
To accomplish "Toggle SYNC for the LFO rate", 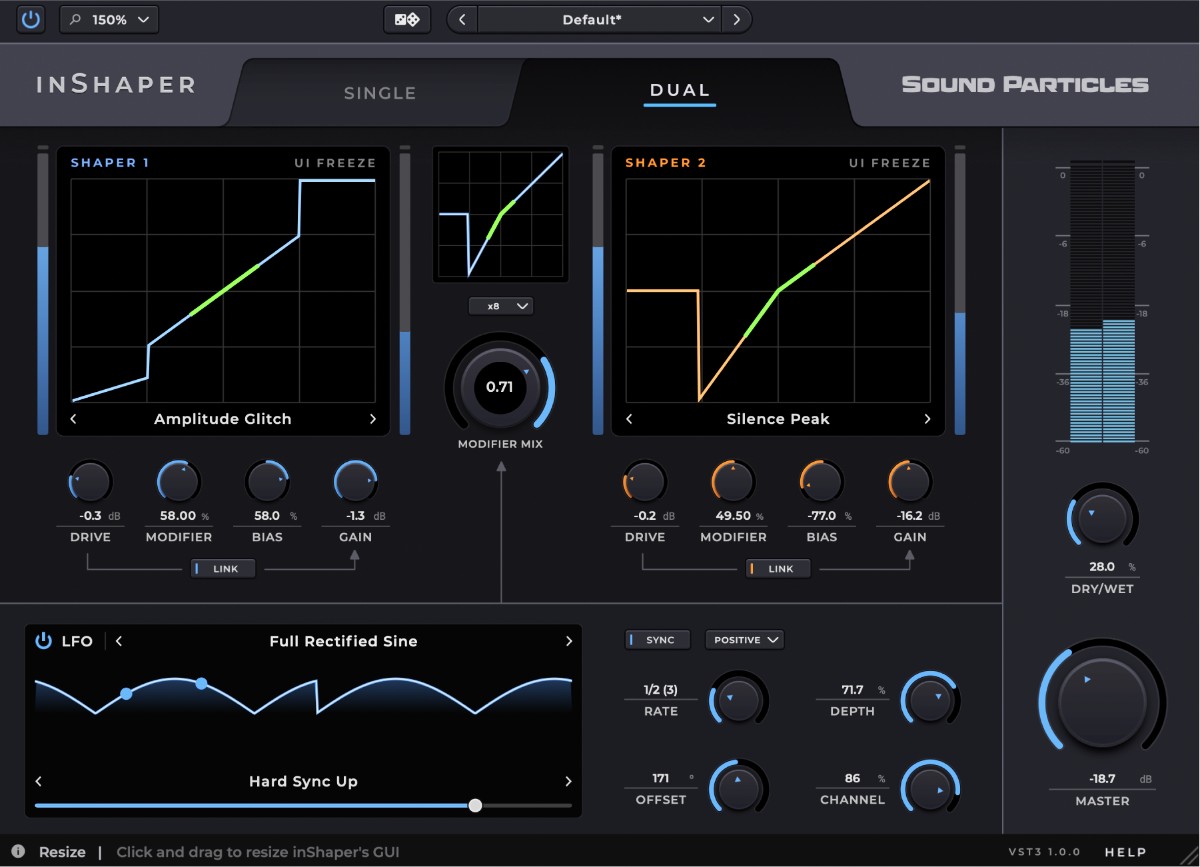I will click(x=657, y=639).
